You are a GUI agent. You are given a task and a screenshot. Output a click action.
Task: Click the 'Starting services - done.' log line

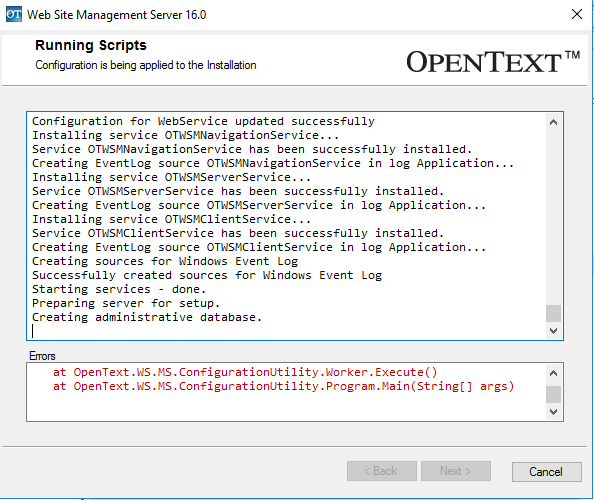tap(119, 289)
